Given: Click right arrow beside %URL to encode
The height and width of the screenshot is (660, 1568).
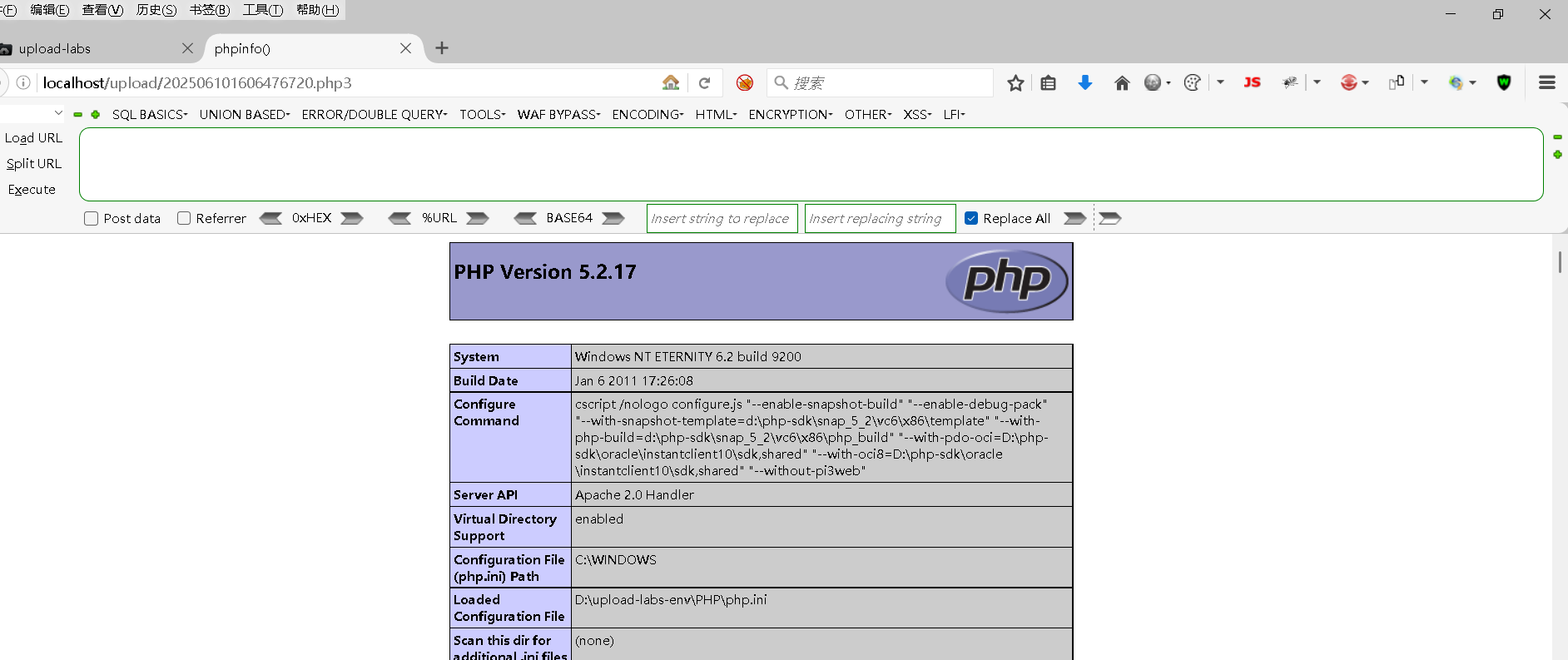Looking at the screenshot, I should pyautogui.click(x=477, y=218).
